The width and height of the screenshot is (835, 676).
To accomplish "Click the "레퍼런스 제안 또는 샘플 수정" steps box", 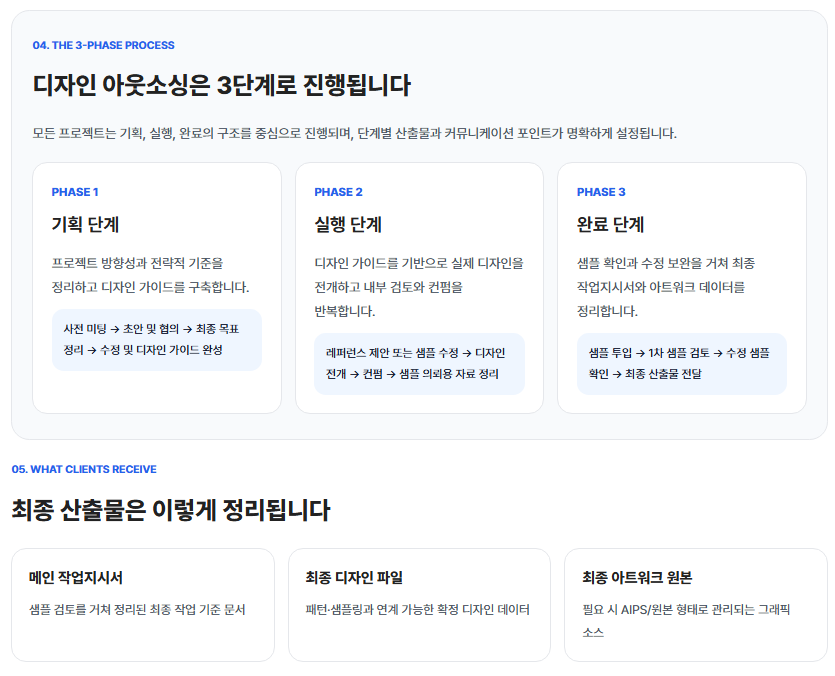I will pyautogui.click(x=418, y=364).
